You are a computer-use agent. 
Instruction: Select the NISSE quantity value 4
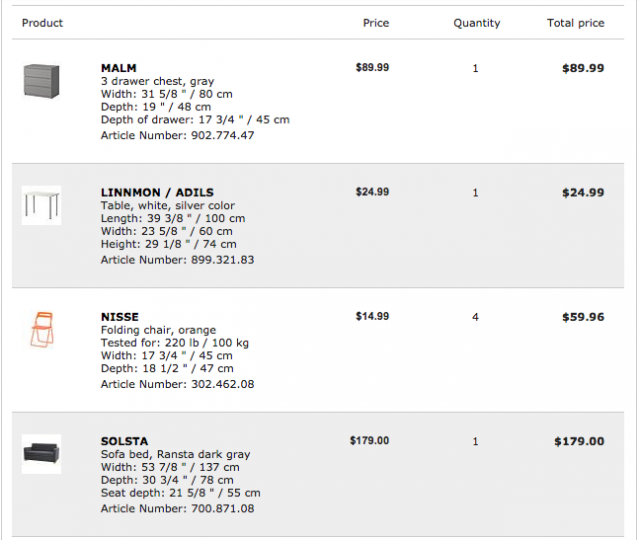[x=475, y=317]
